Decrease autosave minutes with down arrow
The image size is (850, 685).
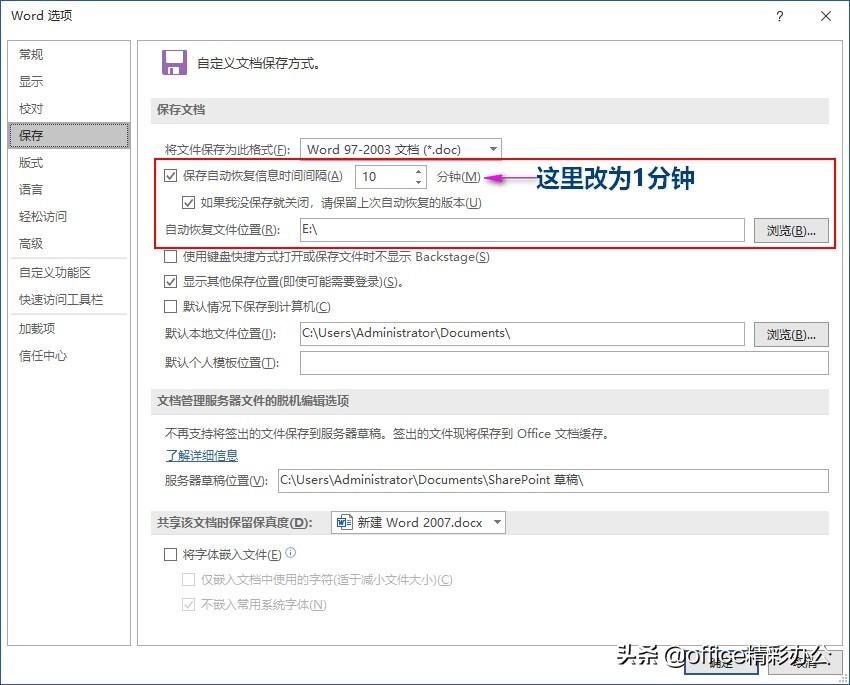point(418,182)
